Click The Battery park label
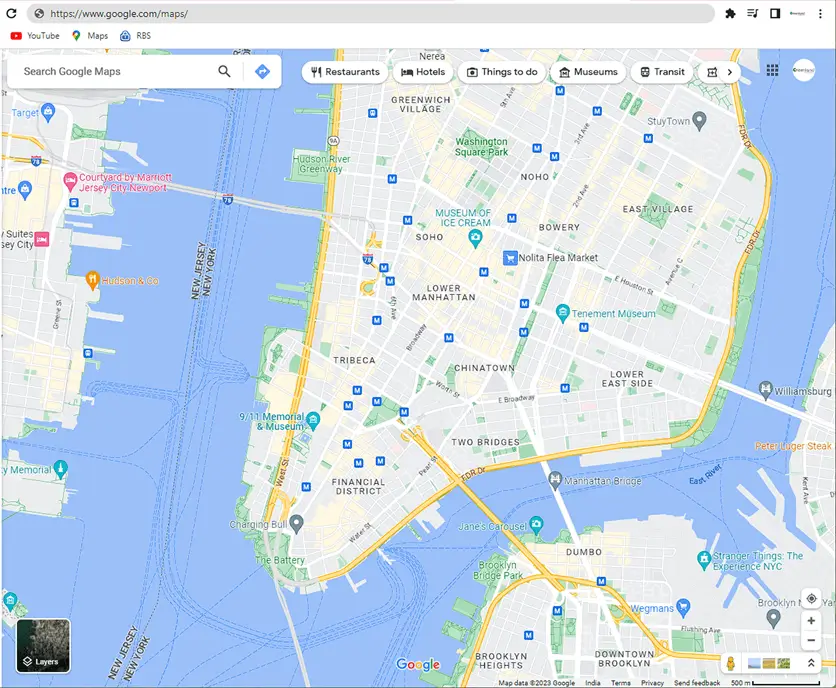The width and height of the screenshot is (836, 688). 280,560
